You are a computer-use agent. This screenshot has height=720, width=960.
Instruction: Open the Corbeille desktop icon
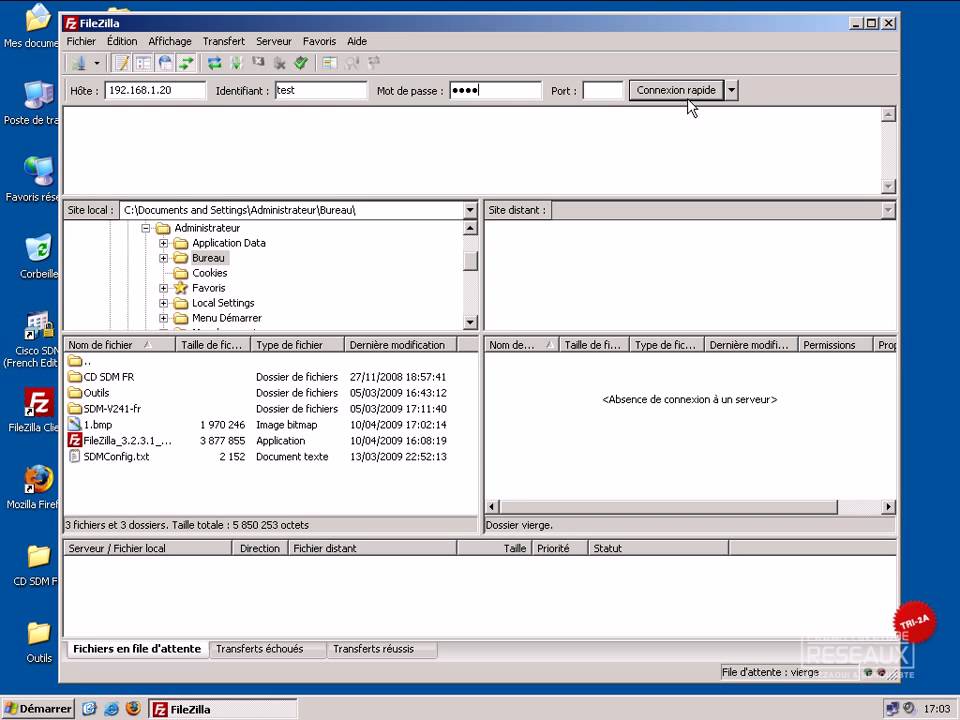[38, 256]
